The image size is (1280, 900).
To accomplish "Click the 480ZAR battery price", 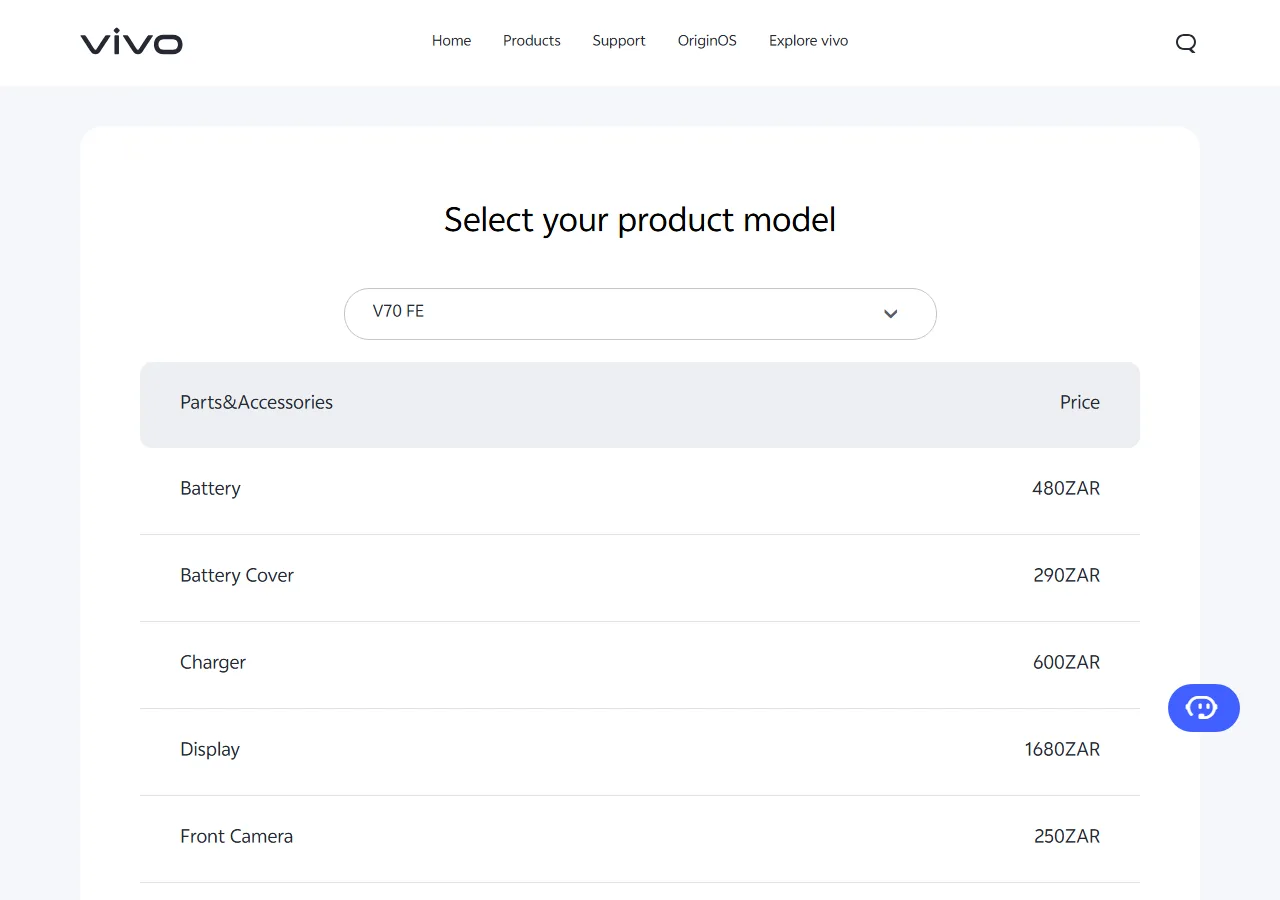I will point(1066,488).
